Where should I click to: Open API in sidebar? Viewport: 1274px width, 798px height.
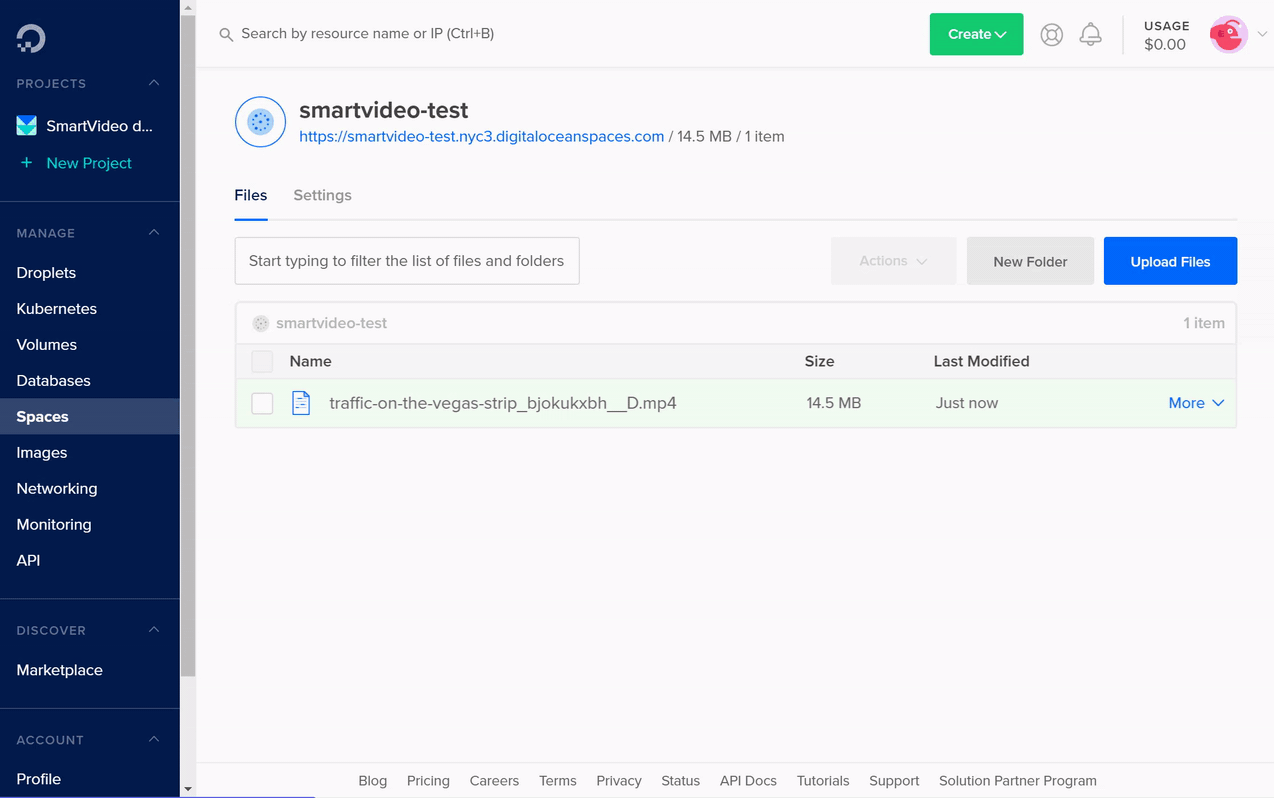point(28,560)
